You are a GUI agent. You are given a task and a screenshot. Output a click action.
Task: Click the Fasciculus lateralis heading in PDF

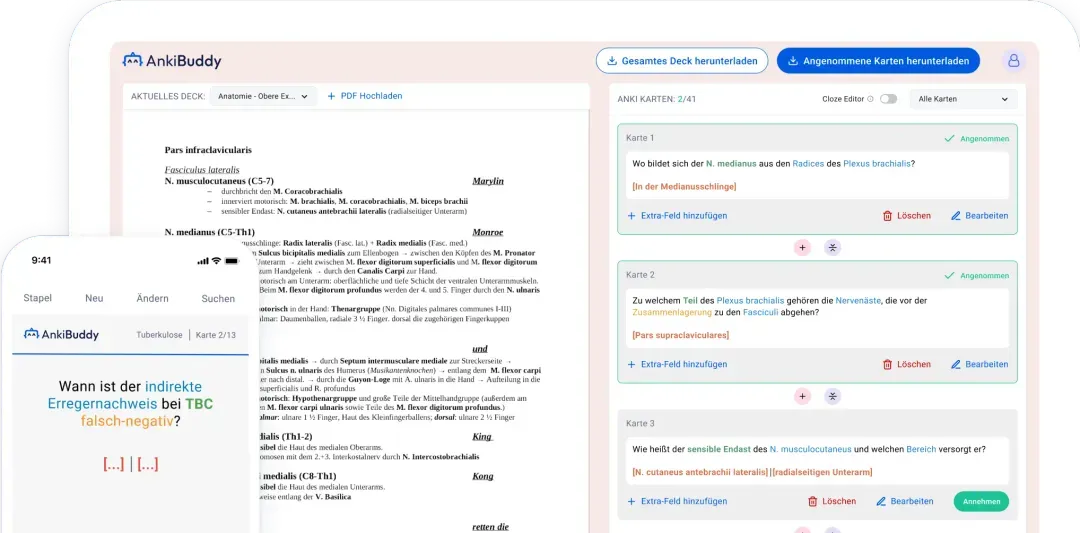(202, 169)
